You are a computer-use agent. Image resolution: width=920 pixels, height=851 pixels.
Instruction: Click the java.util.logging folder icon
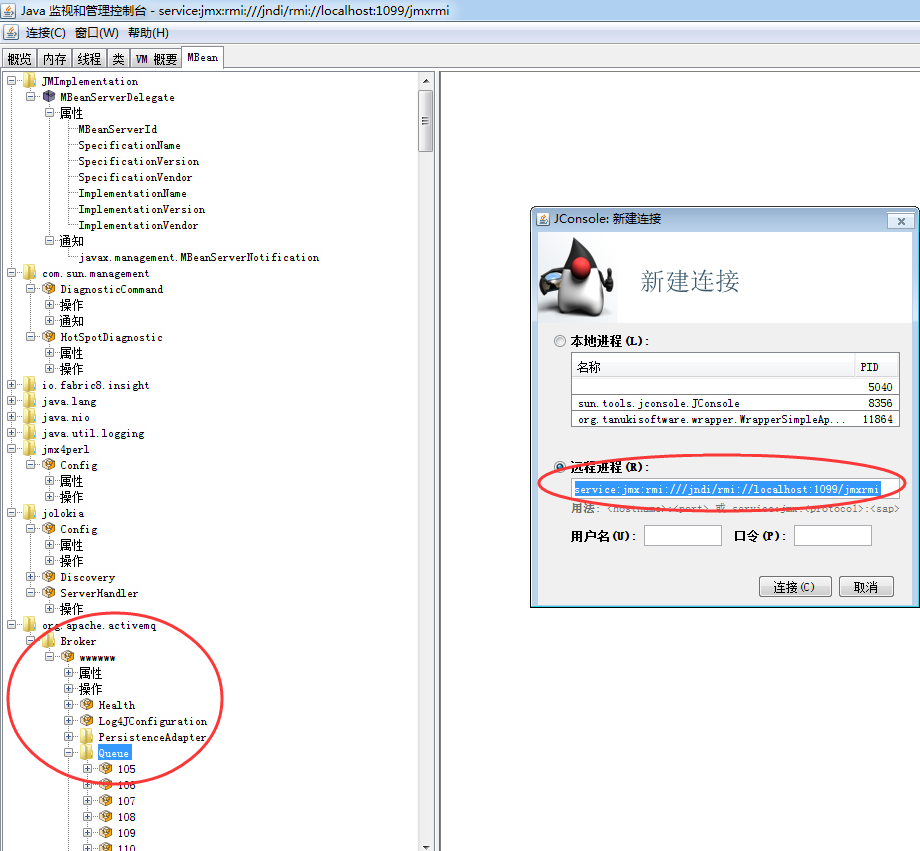click(29, 433)
